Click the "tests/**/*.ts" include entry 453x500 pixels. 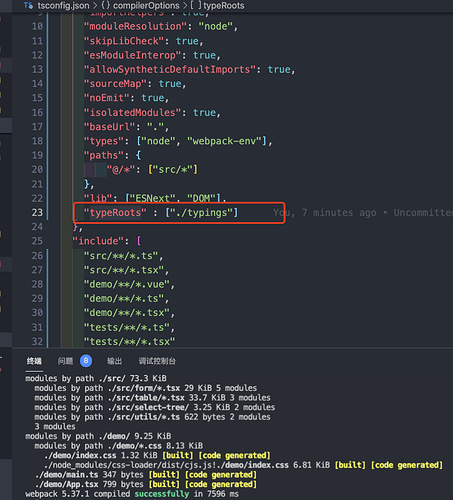(127, 327)
